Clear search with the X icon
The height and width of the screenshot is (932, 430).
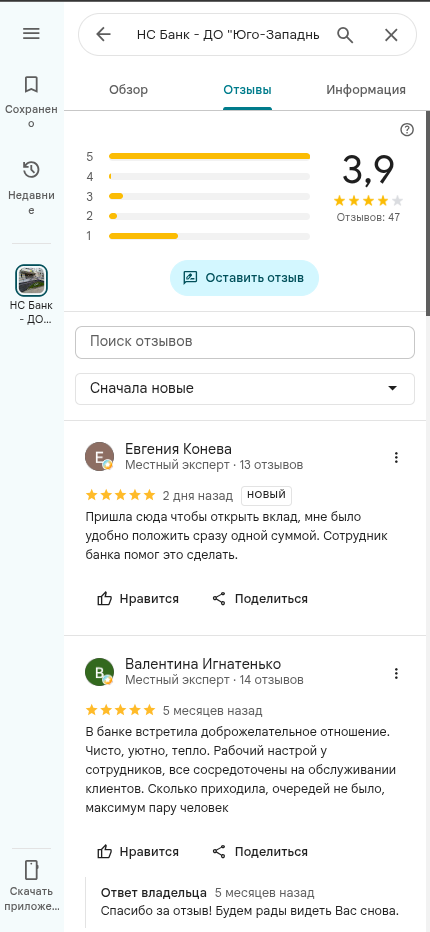(391, 35)
